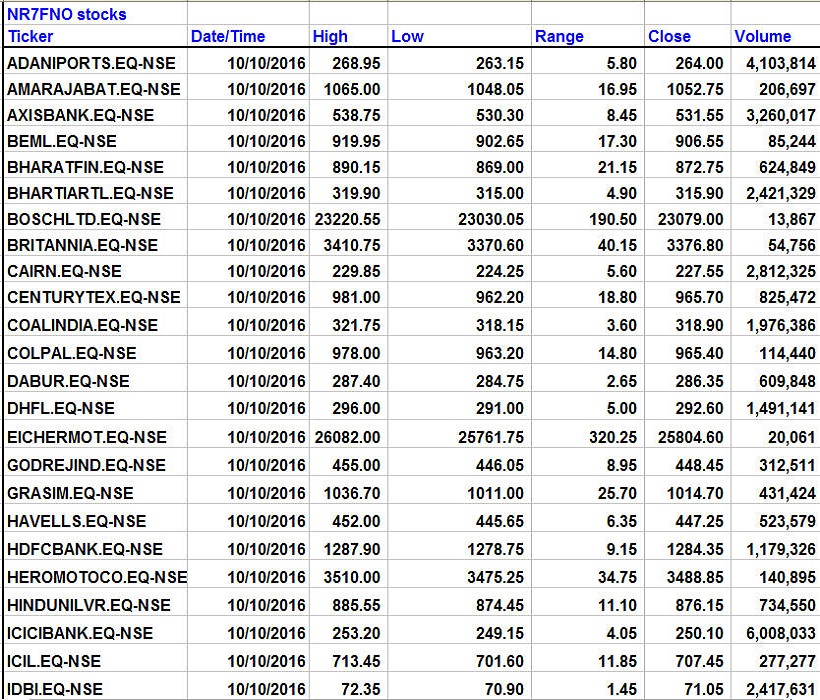Click the Ticker column header
This screenshot has height=700, width=820.
30,37
